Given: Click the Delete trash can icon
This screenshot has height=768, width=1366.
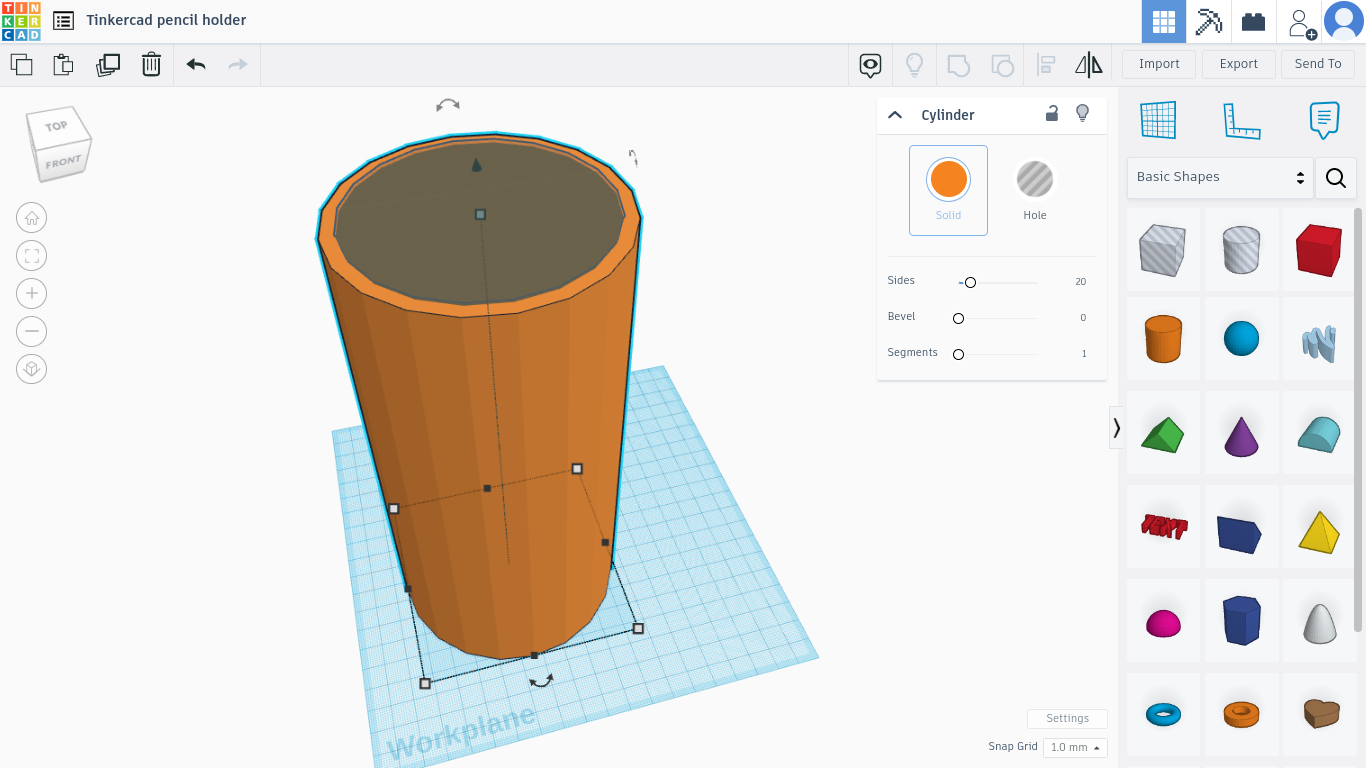Looking at the screenshot, I should click(x=151, y=65).
